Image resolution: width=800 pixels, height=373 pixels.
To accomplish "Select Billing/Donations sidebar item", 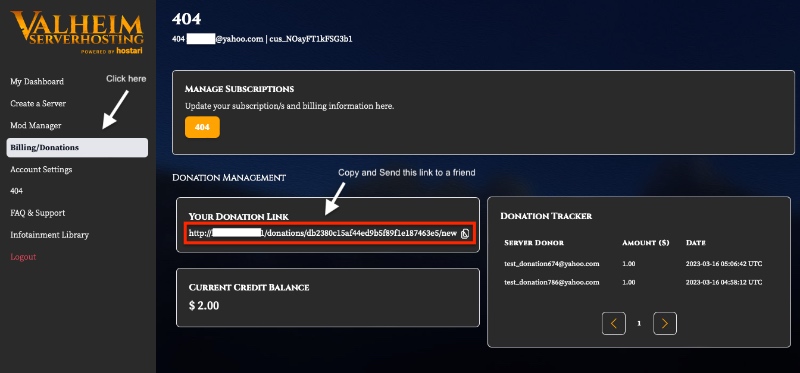I will click(x=77, y=147).
